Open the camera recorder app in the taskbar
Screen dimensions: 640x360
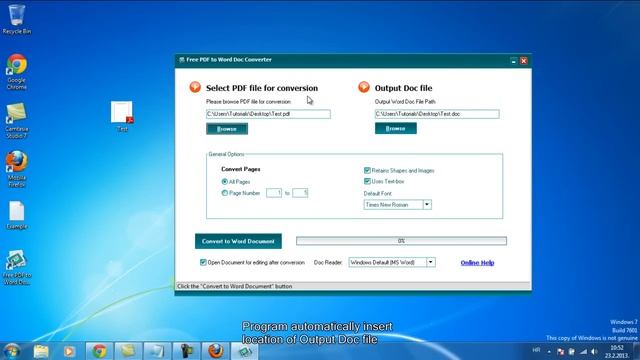(186, 351)
